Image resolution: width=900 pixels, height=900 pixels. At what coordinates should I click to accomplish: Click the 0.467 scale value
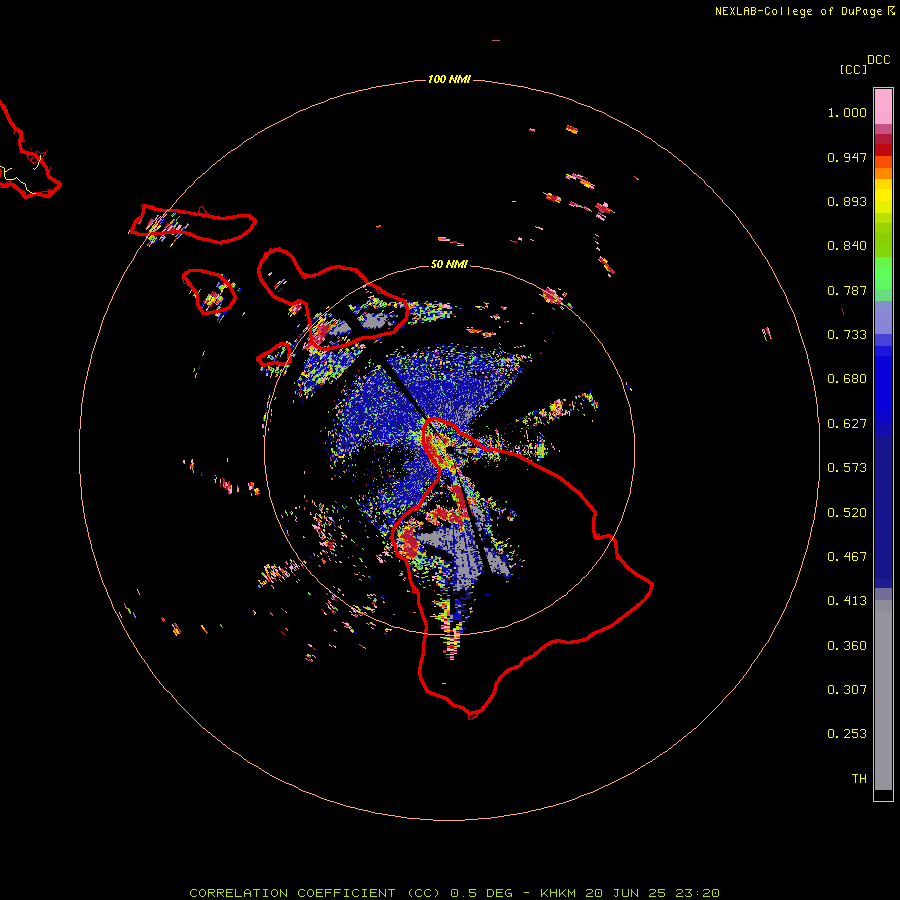pos(847,557)
